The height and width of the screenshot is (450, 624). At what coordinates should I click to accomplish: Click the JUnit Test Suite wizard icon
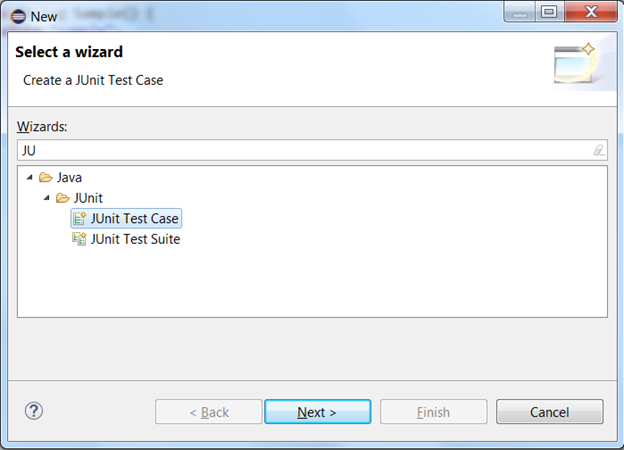click(79, 239)
